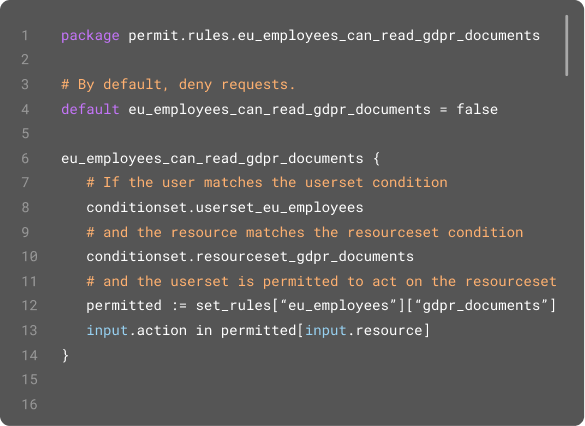Click the package path permit.rules.eu_employees_can_read_gdpr_documents
The image size is (585, 426).
coord(334,35)
